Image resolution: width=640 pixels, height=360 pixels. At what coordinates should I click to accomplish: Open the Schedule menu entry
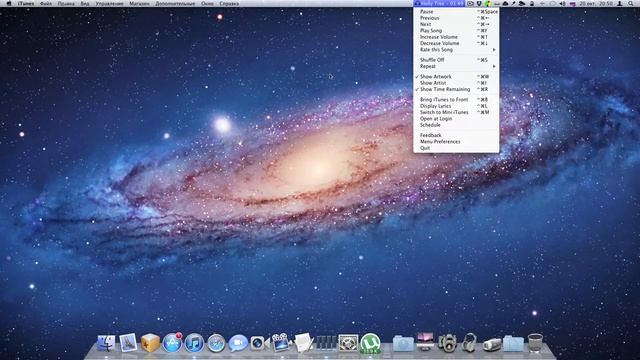pyautogui.click(x=456, y=125)
